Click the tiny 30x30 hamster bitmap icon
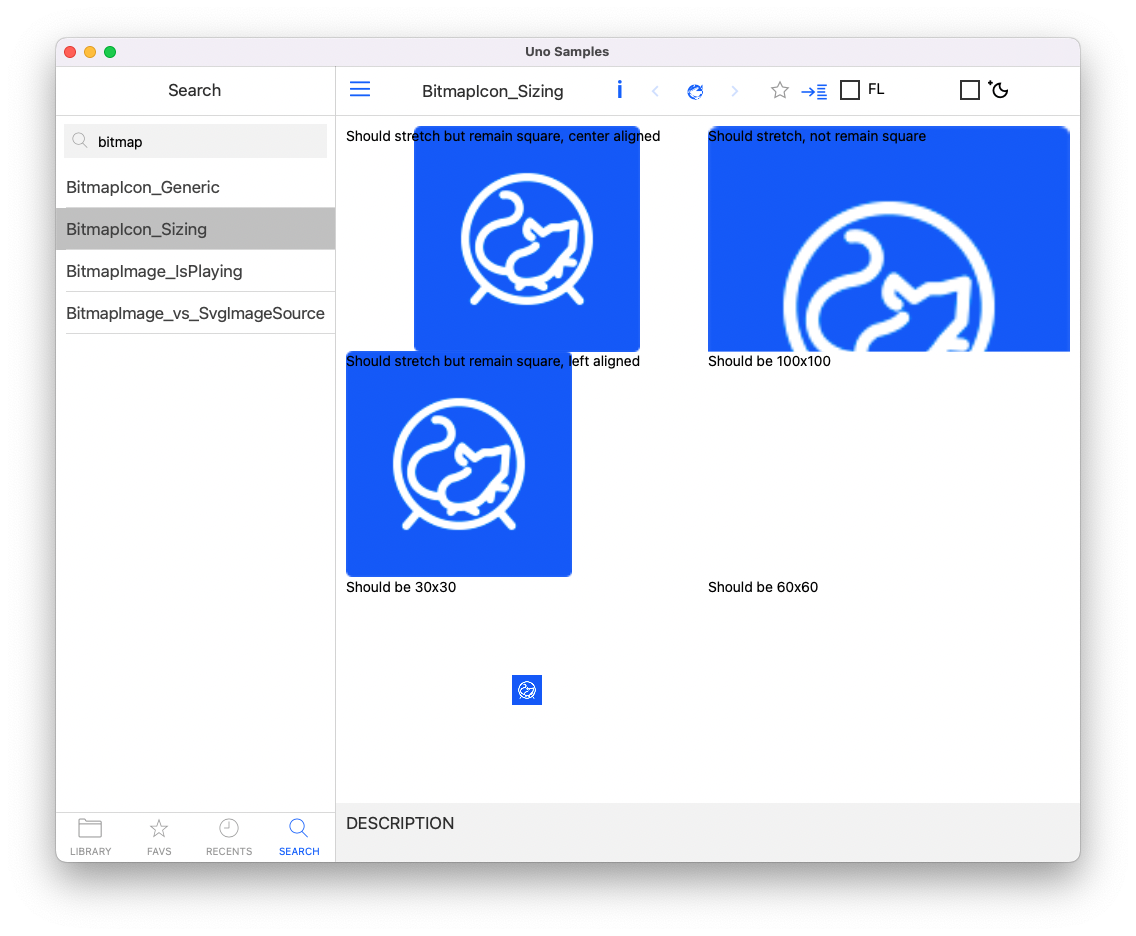Image resolution: width=1136 pixels, height=936 pixels. pyautogui.click(x=527, y=690)
